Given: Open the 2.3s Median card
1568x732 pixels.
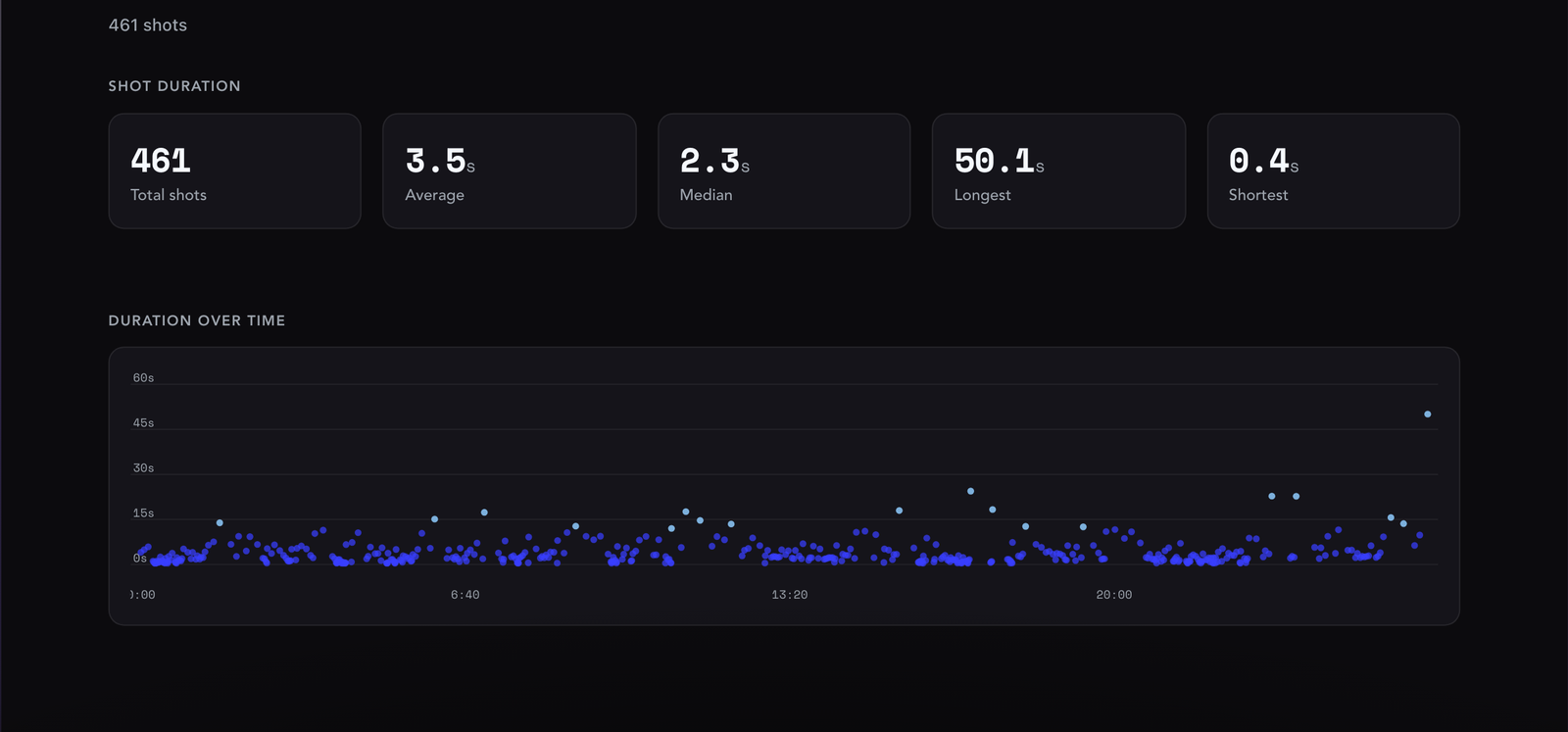Looking at the screenshot, I should [784, 171].
